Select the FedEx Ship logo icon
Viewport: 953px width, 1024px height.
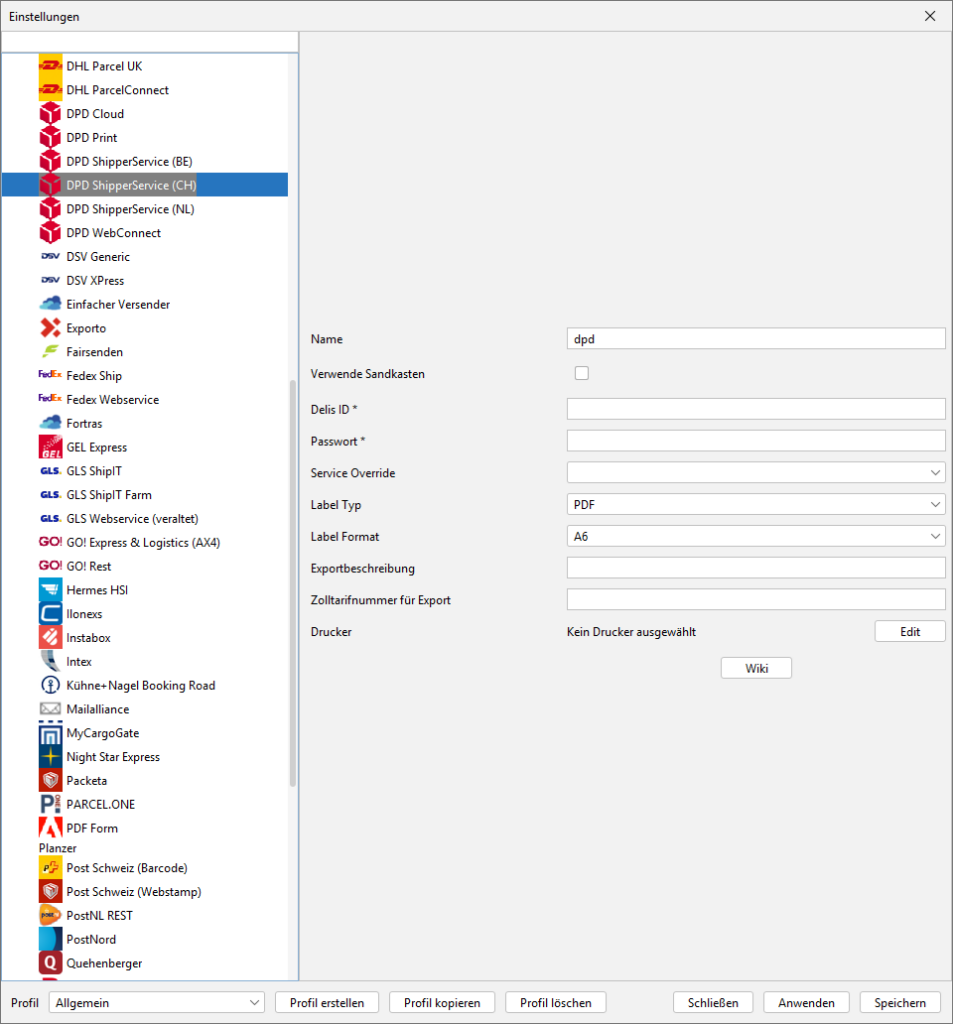tap(50, 376)
